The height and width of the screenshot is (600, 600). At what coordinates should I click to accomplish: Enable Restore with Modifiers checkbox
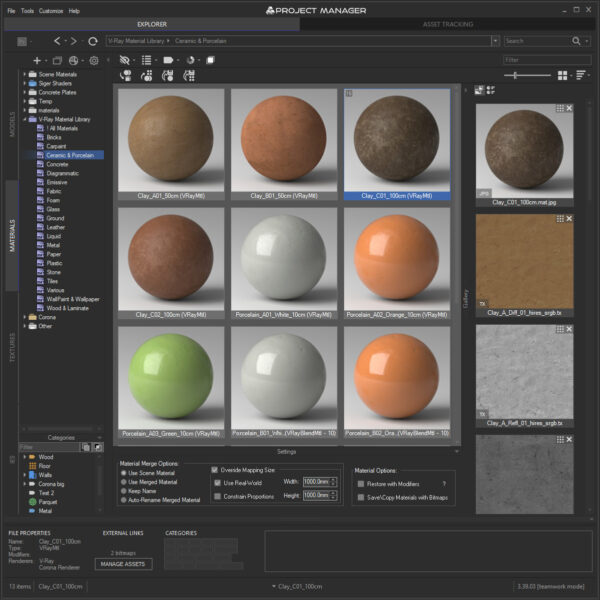pos(360,484)
